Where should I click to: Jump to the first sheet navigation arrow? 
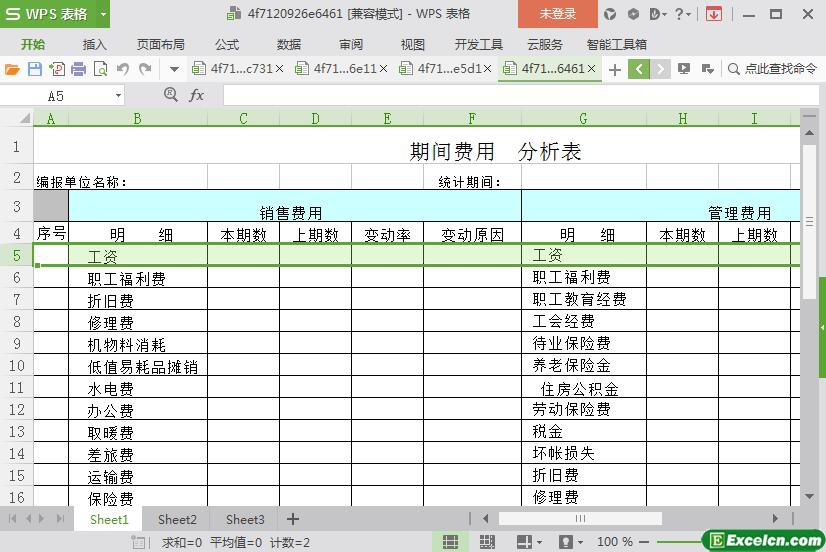(x=12, y=519)
